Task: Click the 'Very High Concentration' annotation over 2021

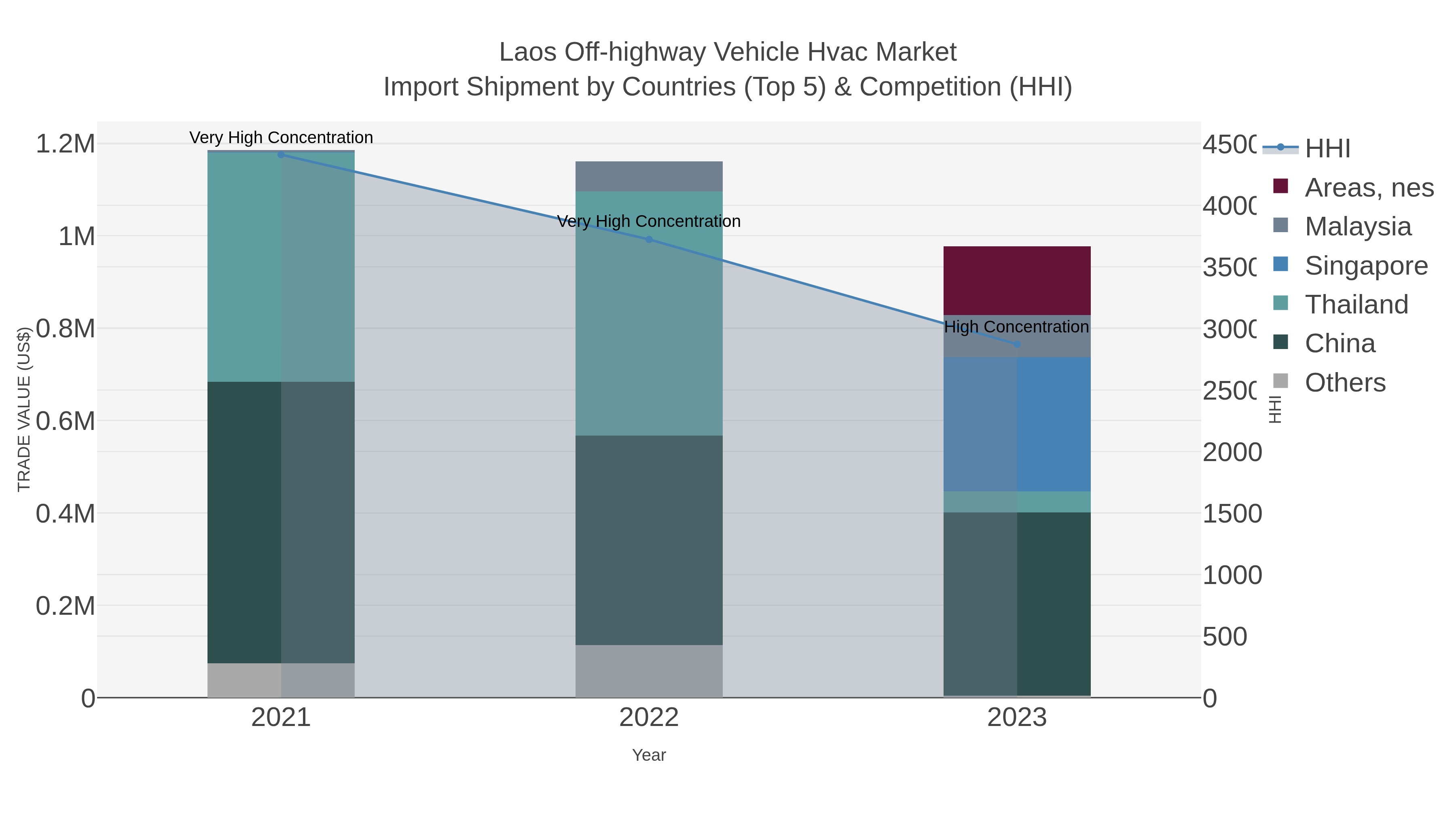Action: point(281,138)
